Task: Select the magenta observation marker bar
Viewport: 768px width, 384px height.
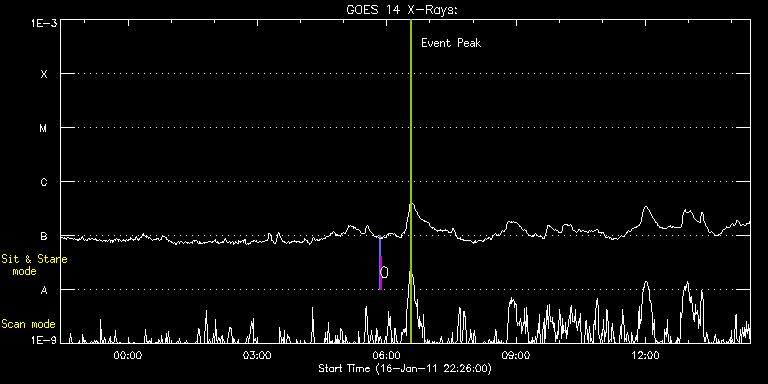Action: pos(381,272)
